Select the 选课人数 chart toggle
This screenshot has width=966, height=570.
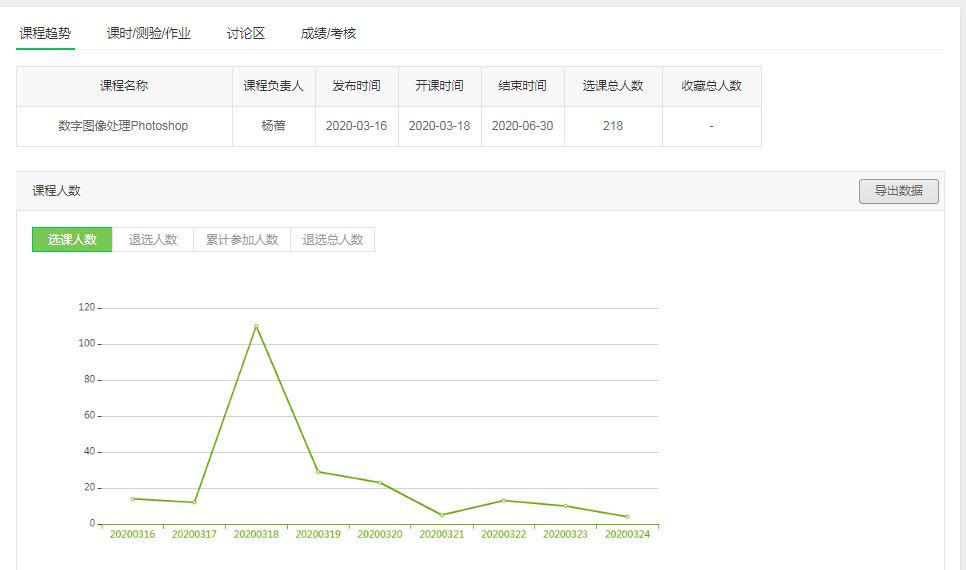pos(72,240)
